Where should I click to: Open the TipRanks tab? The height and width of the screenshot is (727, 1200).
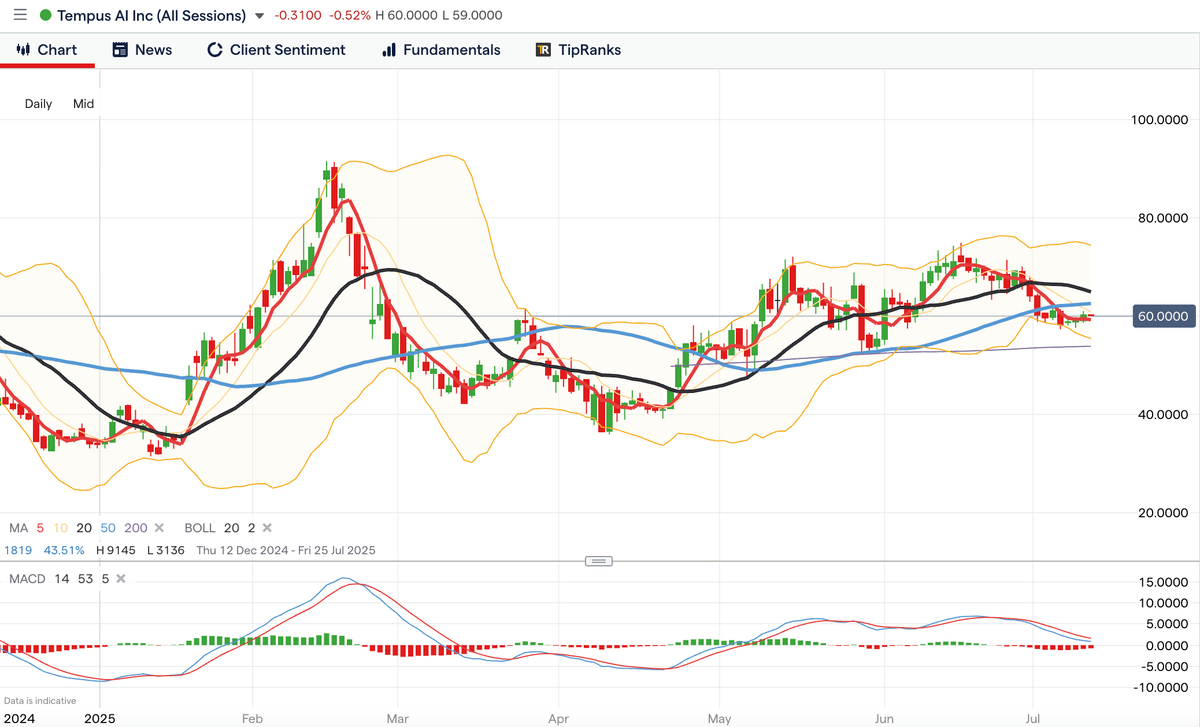578,50
